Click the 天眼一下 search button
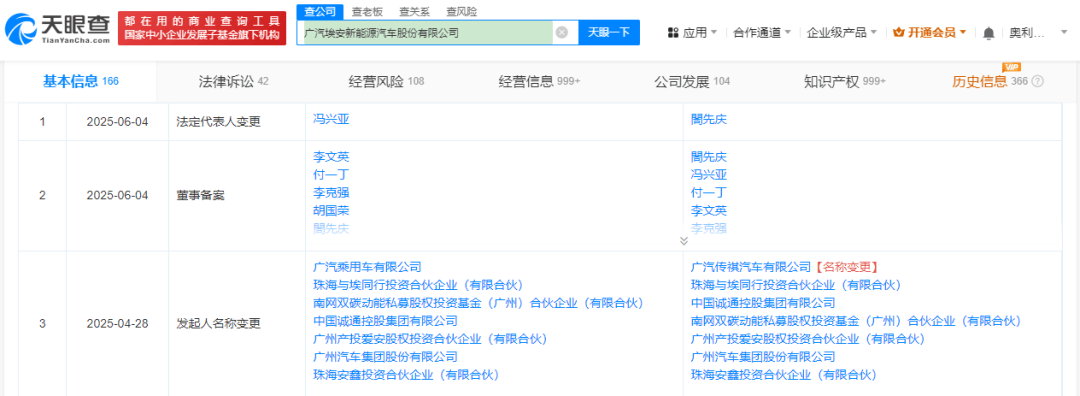The image size is (1080, 396). click(x=609, y=32)
